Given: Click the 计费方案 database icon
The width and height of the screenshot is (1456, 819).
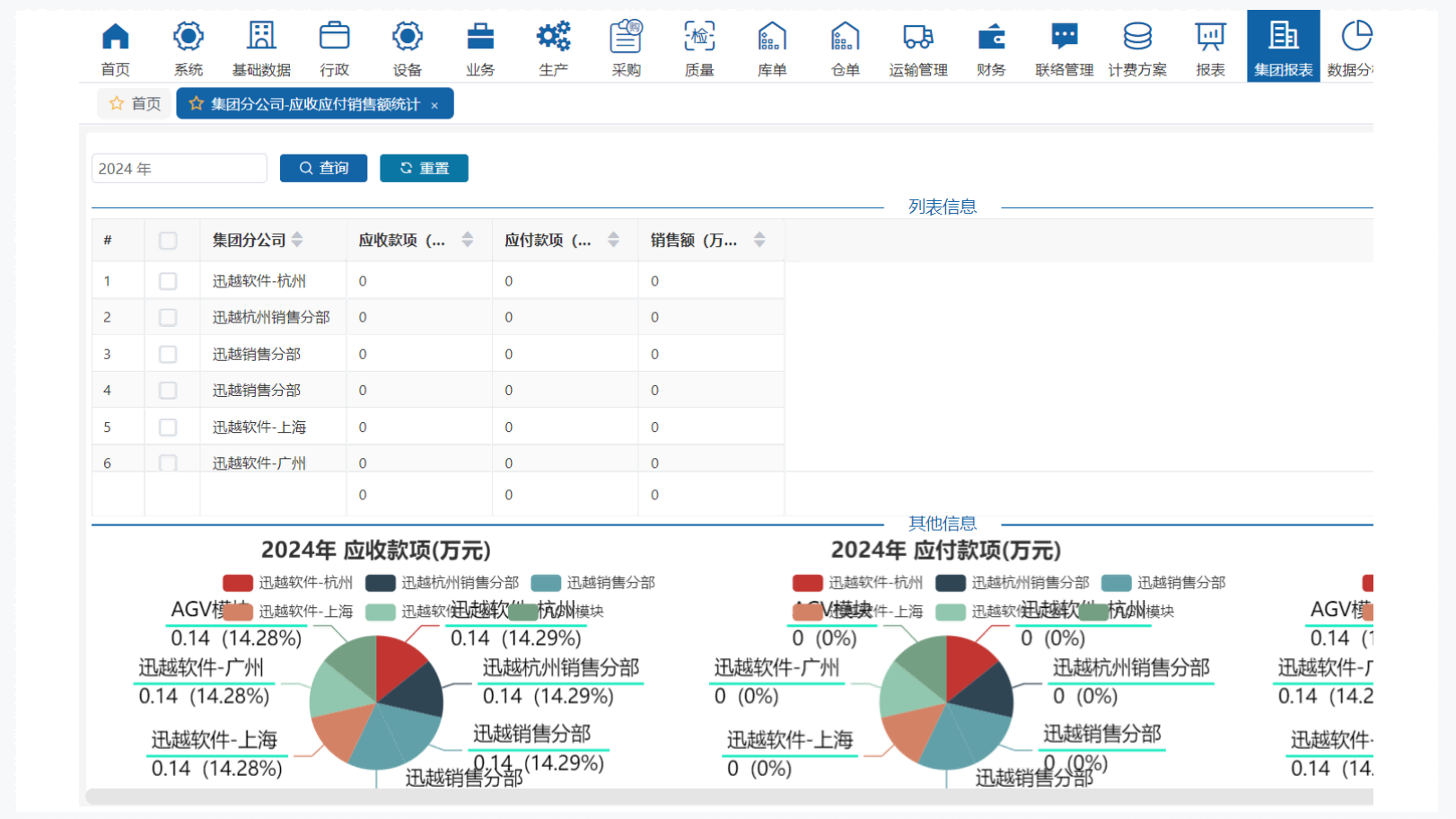Looking at the screenshot, I should click(x=1136, y=37).
